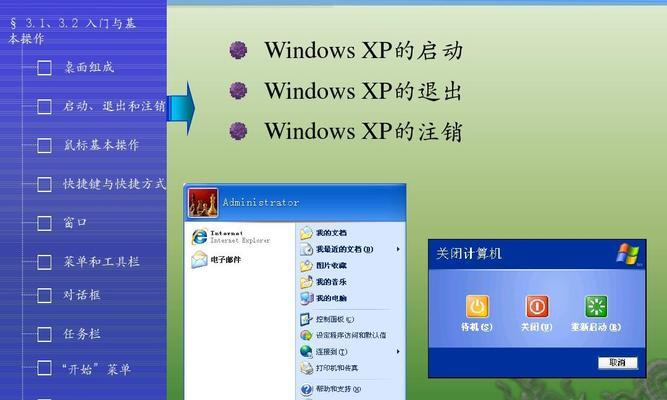Click the sidebar text 任务栏

pos(82,334)
